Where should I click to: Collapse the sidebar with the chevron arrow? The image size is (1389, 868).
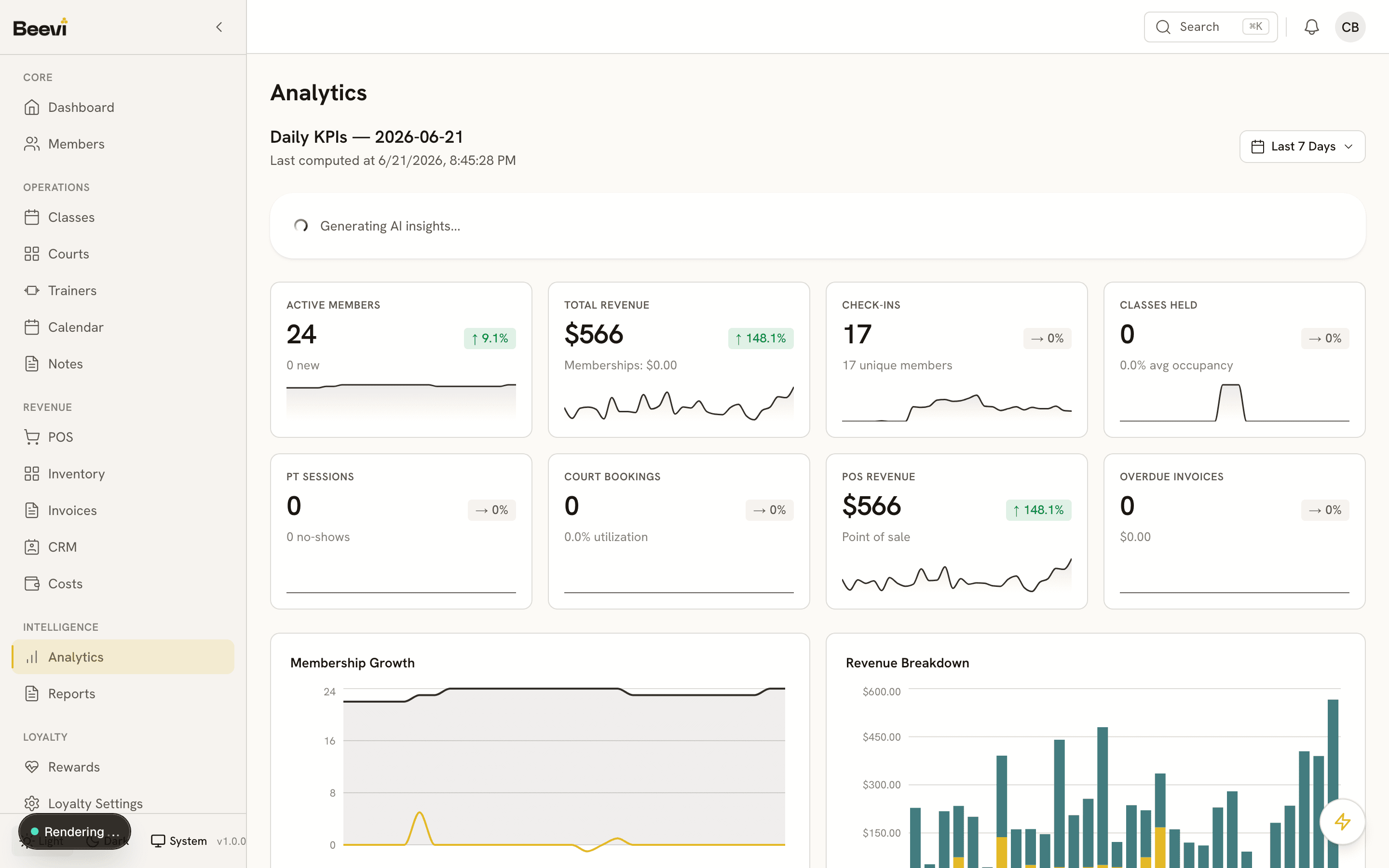[x=218, y=27]
